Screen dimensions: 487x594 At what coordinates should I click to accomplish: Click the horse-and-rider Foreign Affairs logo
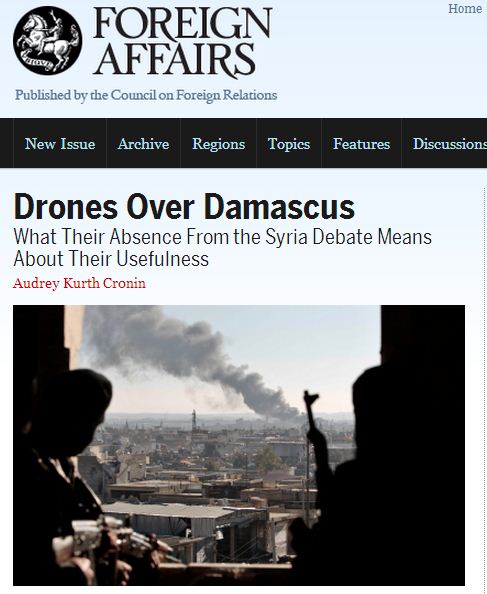coord(47,41)
